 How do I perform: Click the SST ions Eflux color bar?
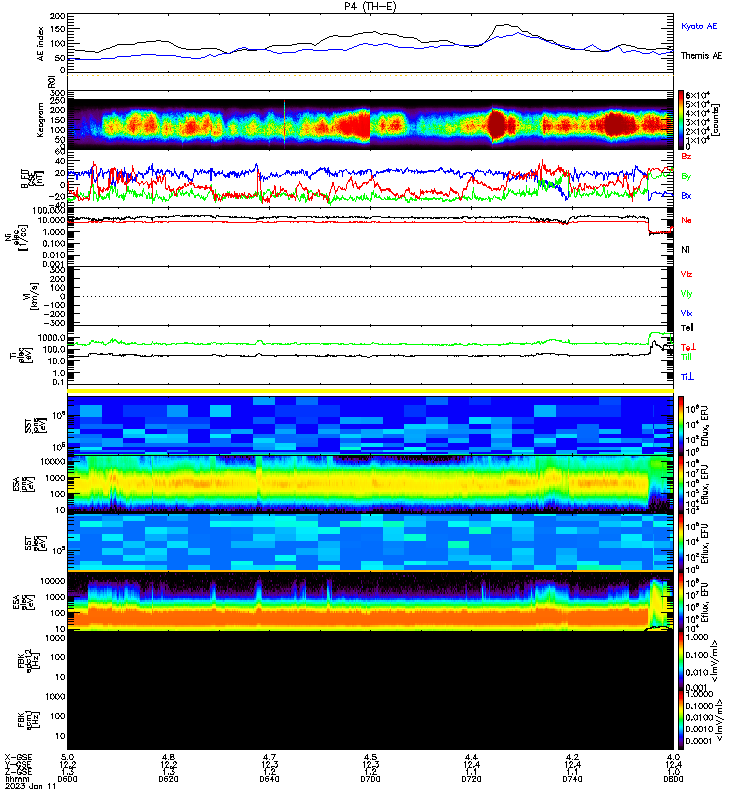681,424
